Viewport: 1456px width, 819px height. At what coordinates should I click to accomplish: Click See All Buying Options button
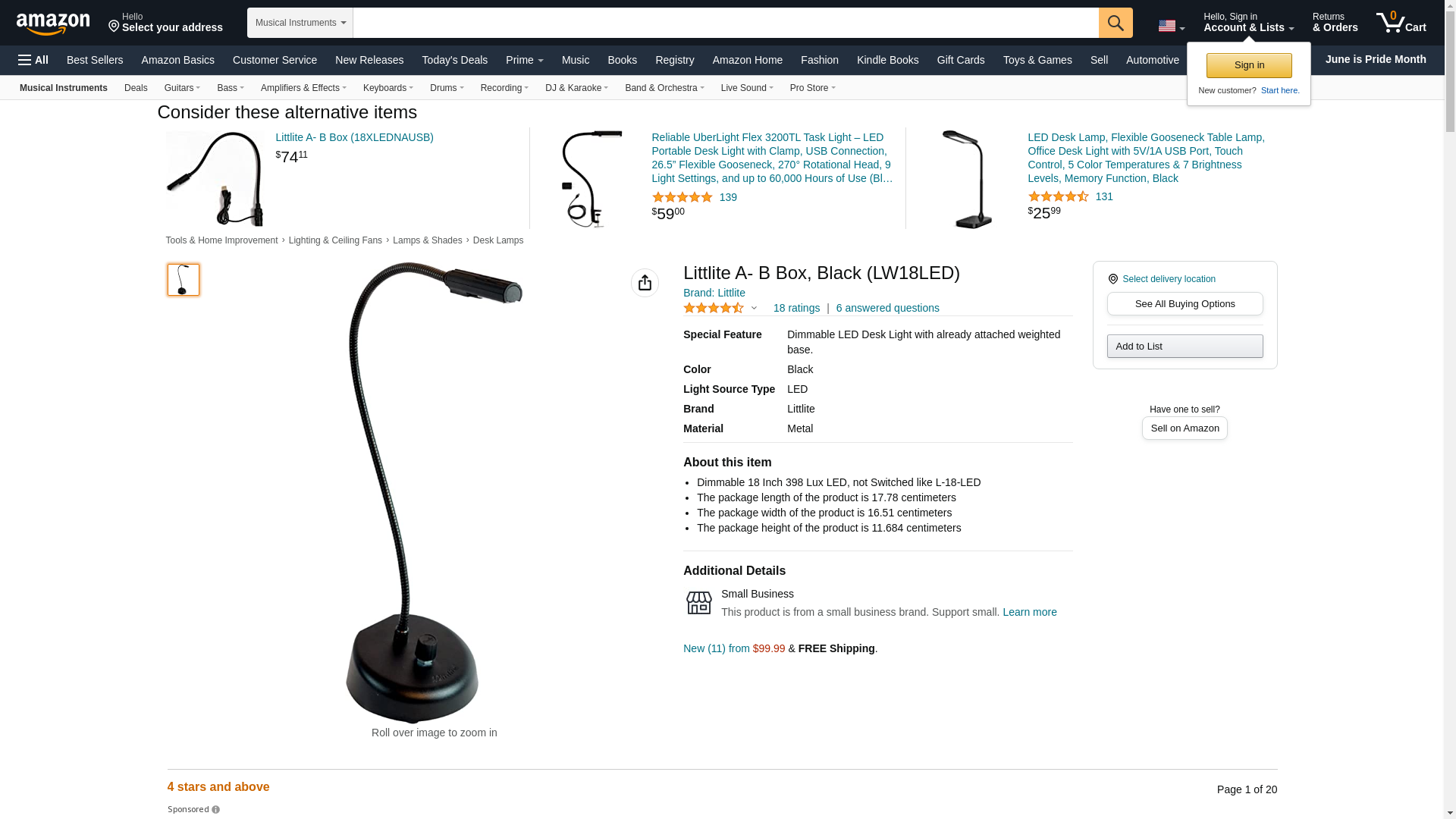point(1185,304)
